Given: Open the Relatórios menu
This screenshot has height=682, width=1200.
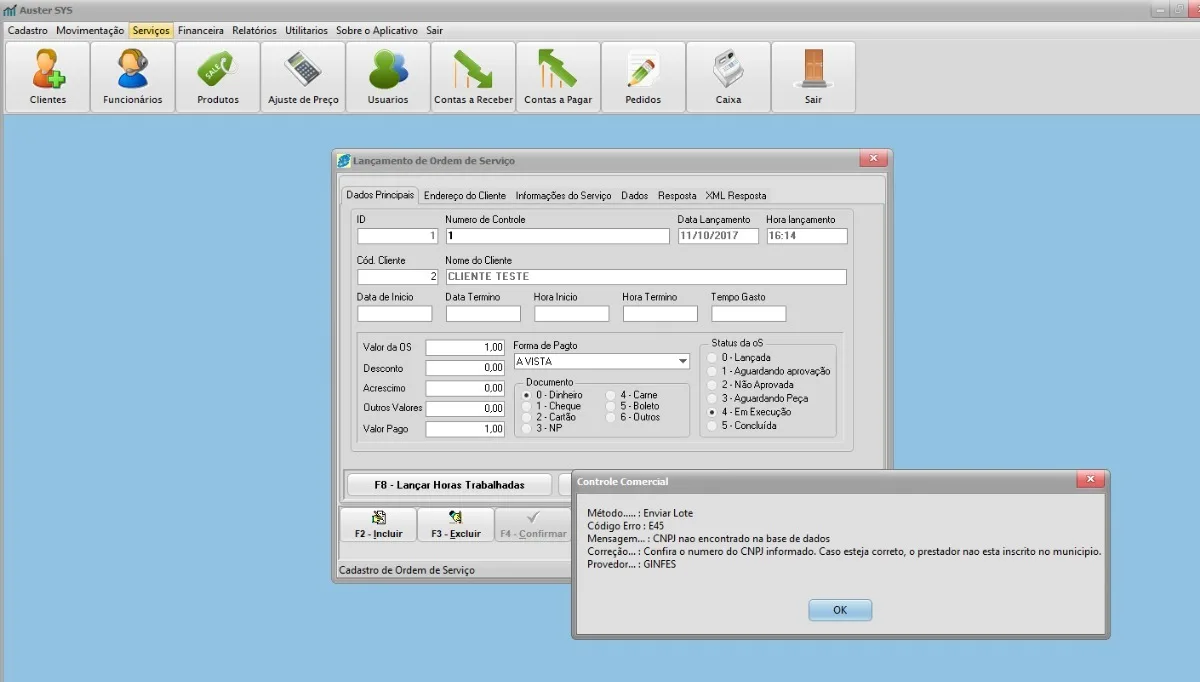Looking at the screenshot, I should coord(254,31).
